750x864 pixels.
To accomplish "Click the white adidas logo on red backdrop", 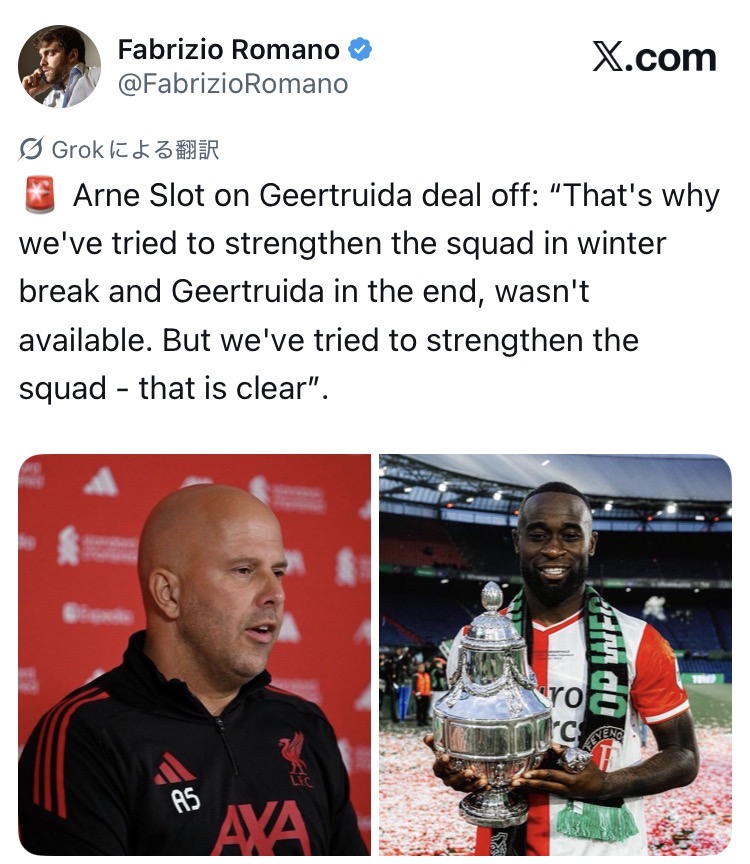I will pyautogui.click(x=101, y=482).
